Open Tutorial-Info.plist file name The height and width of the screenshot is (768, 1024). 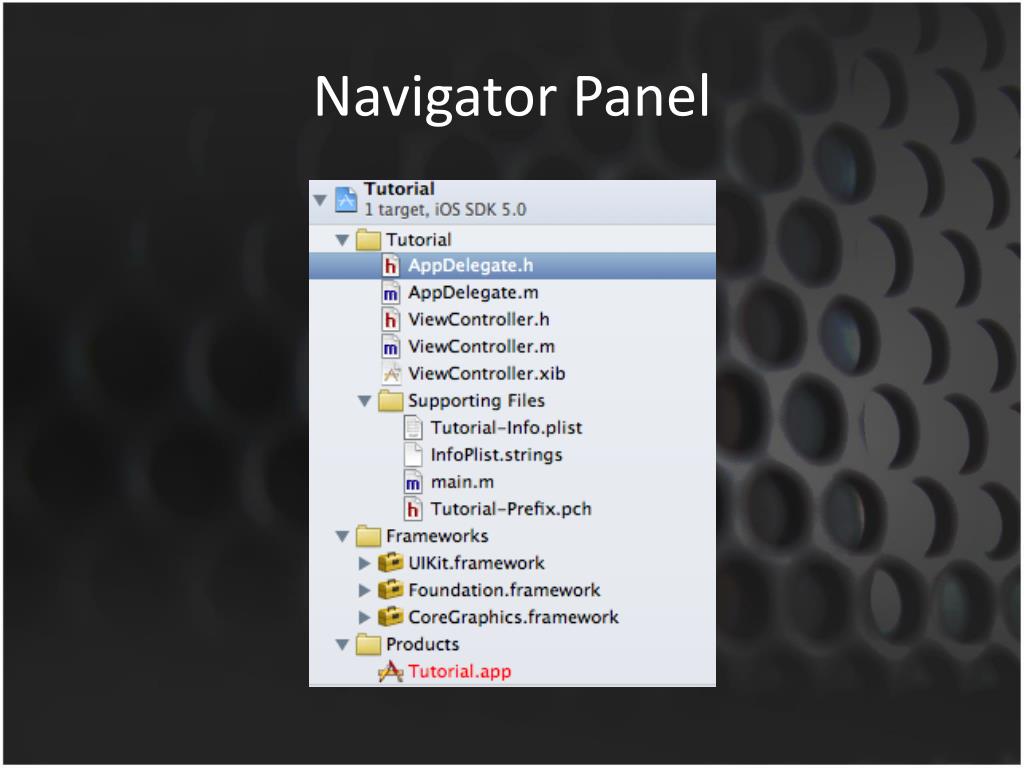pyautogui.click(x=506, y=428)
